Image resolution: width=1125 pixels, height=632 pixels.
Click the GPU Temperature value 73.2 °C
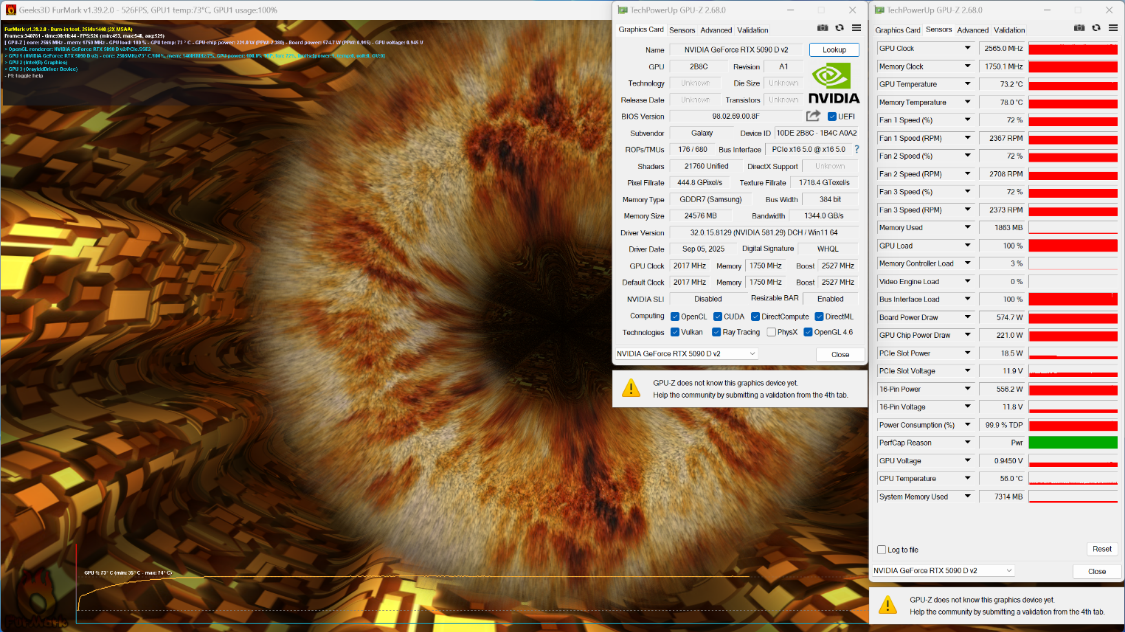click(x=1002, y=84)
